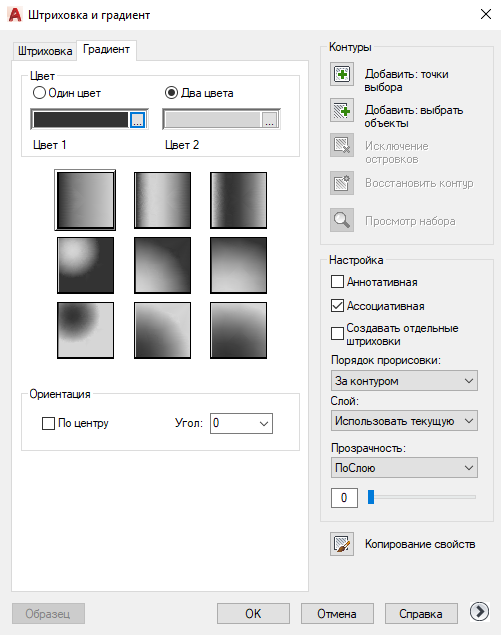501x635 pixels.
Task: Switch to the Hatch tab
Action: point(45,51)
